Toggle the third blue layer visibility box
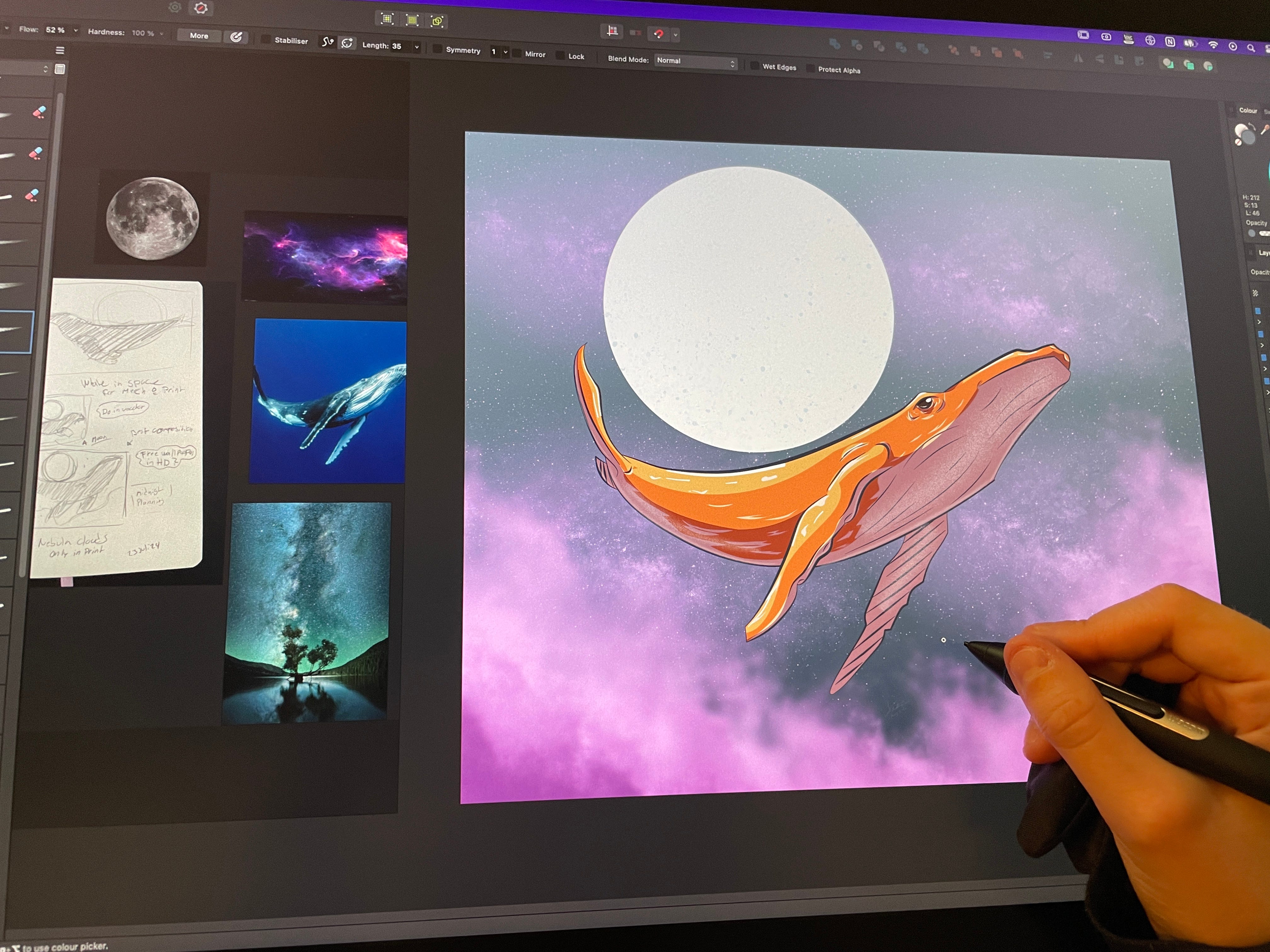The image size is (1270, 952). pyautogui.click(x=1263, y=358)
